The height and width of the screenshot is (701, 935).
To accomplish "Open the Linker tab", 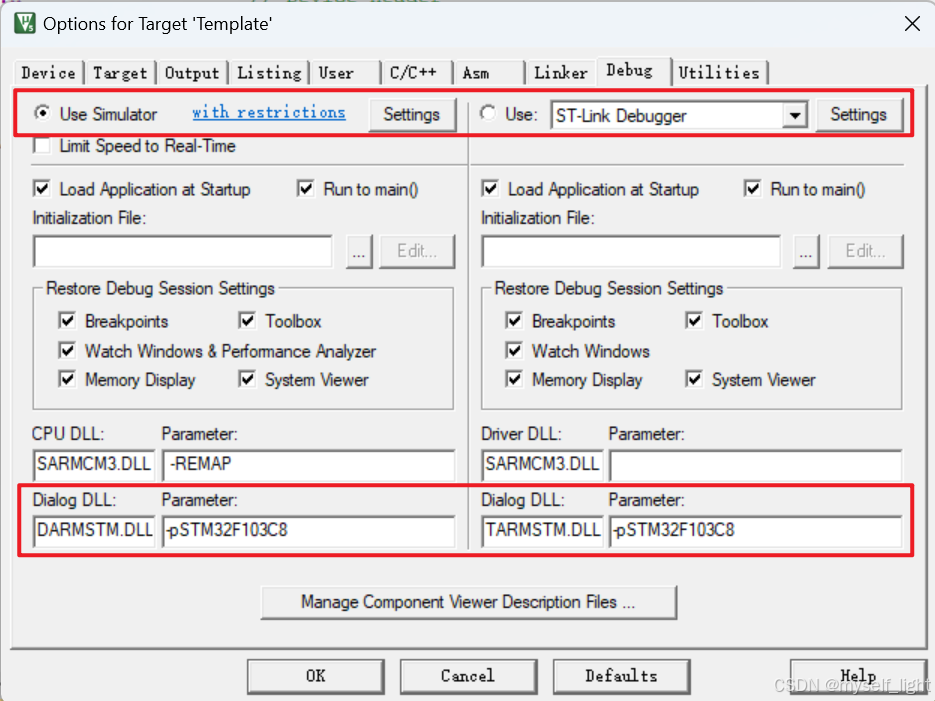I will [x=560, y=73].
